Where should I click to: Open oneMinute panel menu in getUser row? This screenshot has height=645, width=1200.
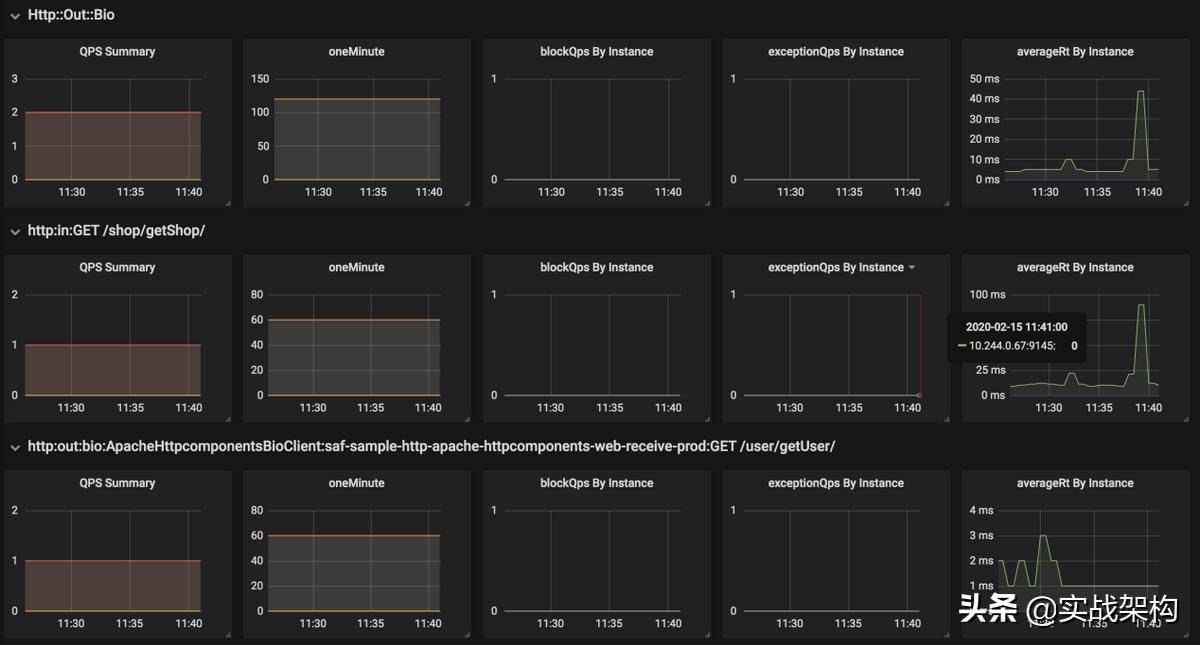tap(356, 483)
